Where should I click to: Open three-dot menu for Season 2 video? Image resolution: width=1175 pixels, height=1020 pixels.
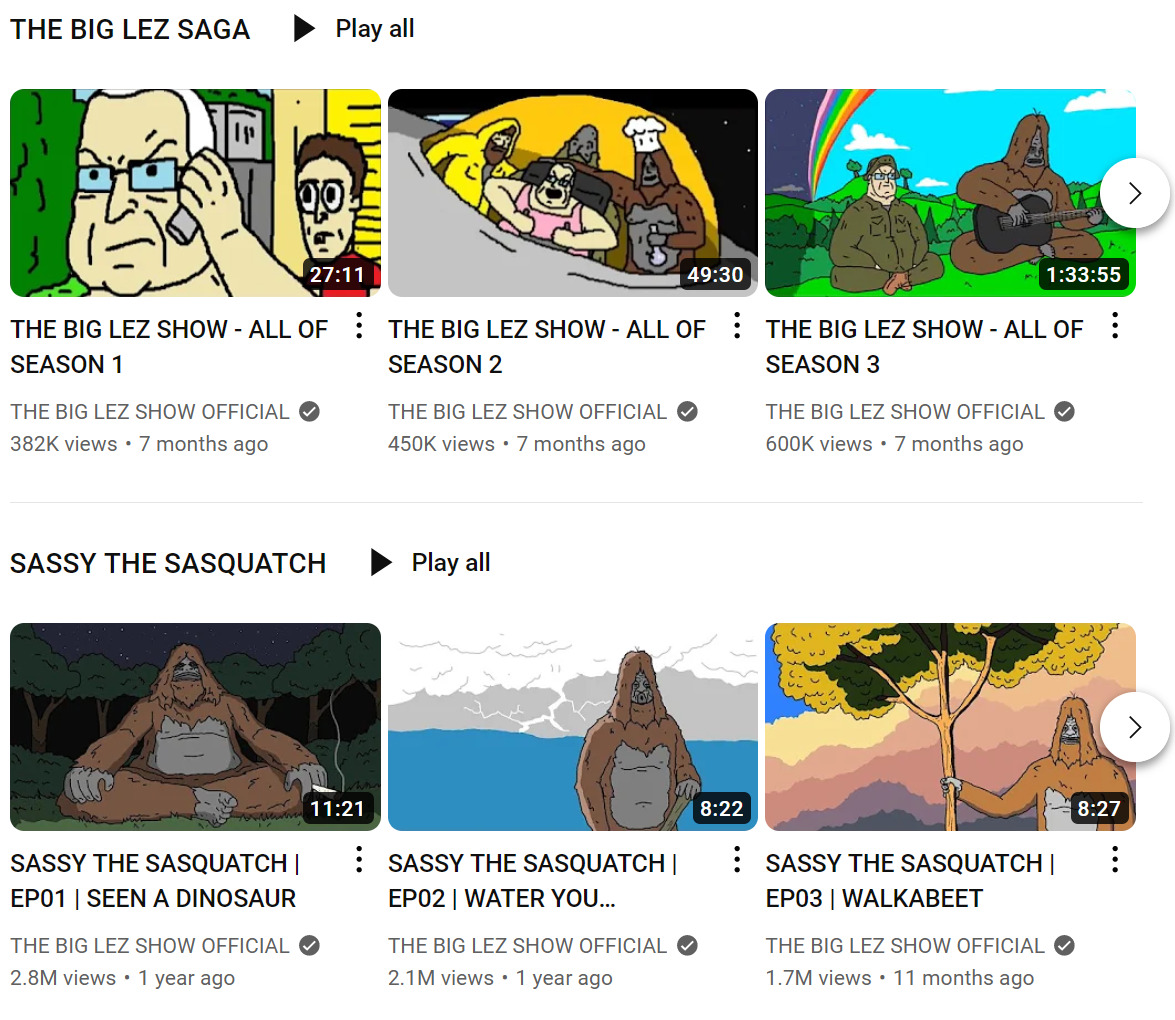(x=737, y=326)
